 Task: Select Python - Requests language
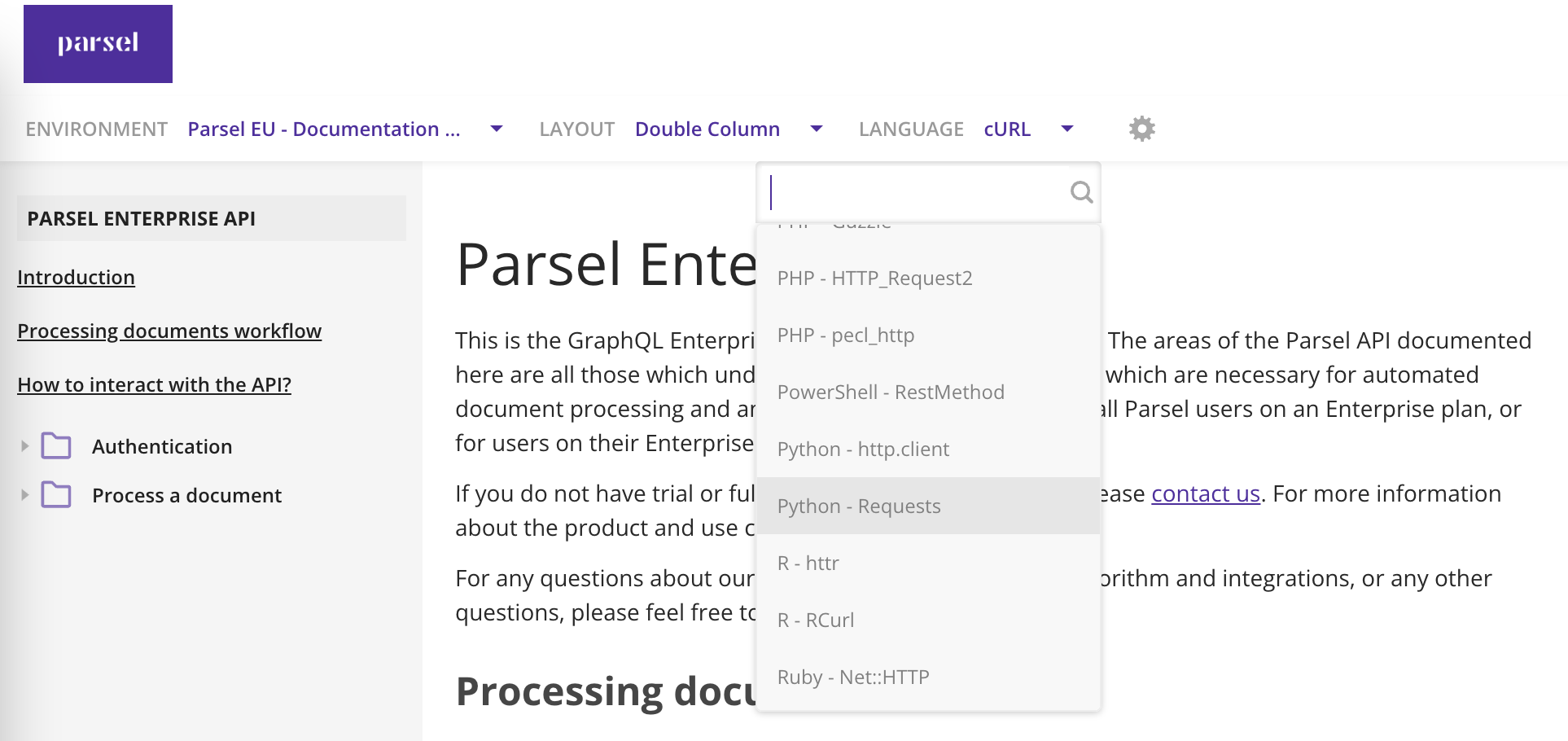tap(928, 506)
